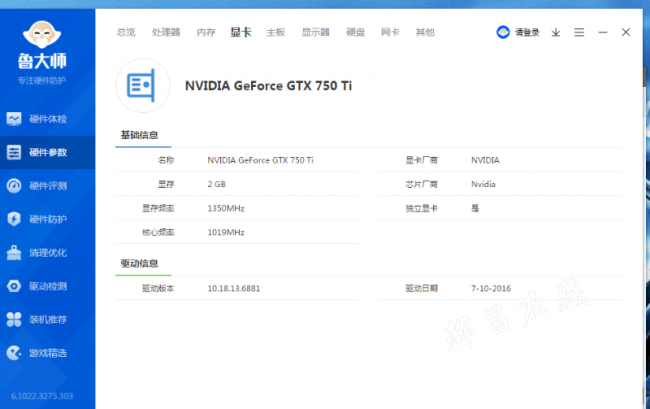The width and height of the screenshot is (650, 409).
Task: Close the 鲁大师 window
Action: [x=626, y=32]
